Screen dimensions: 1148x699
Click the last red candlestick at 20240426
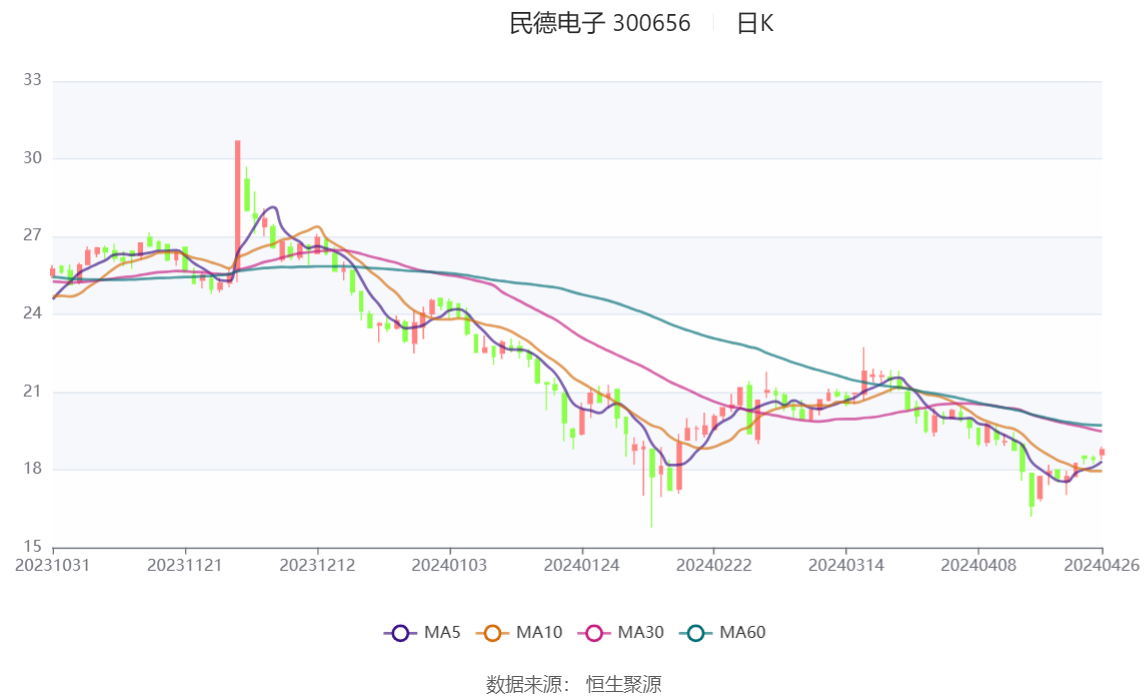click(1102, 452)
